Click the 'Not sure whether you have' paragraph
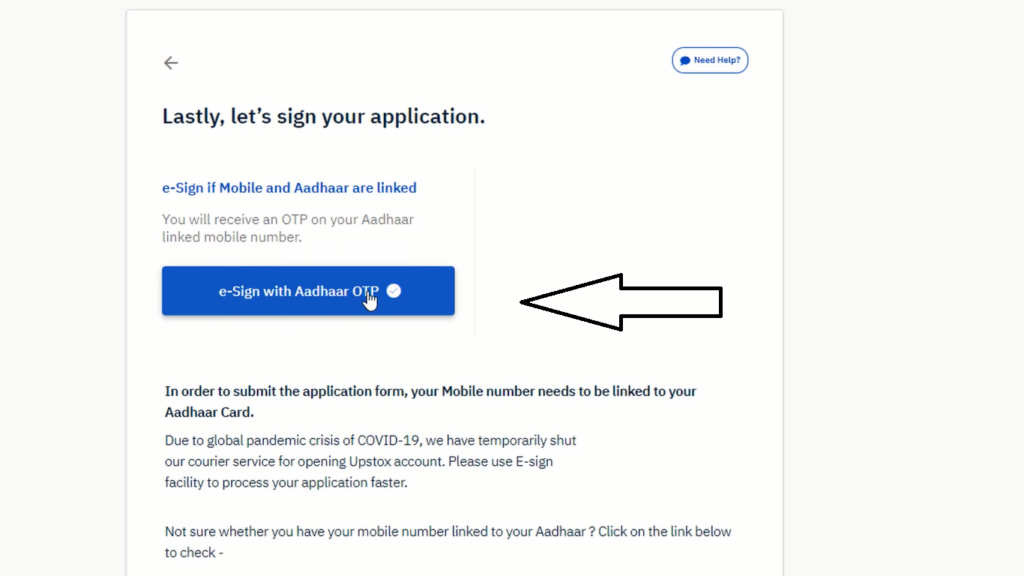Screen dimensions: 1024x576 pos(448,542)
